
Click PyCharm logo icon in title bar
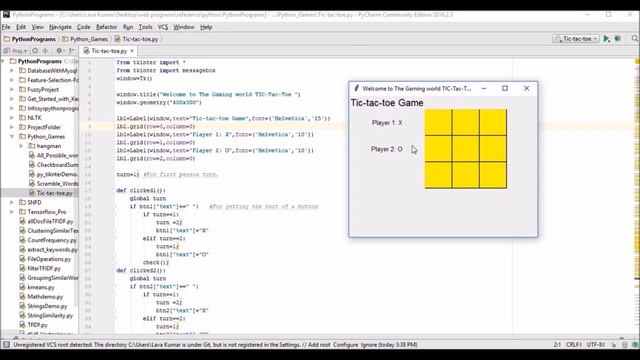(x=6, y=15)
